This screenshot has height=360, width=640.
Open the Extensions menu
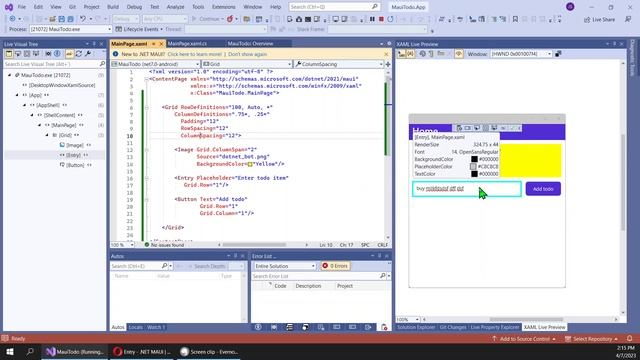[x=223, y=7]
